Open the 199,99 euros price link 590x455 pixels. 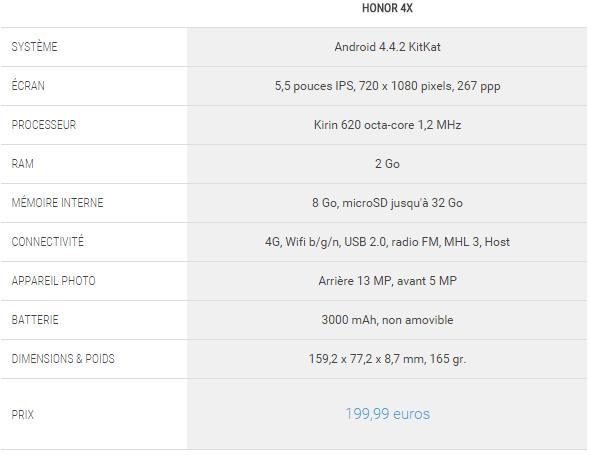point(387,414)
